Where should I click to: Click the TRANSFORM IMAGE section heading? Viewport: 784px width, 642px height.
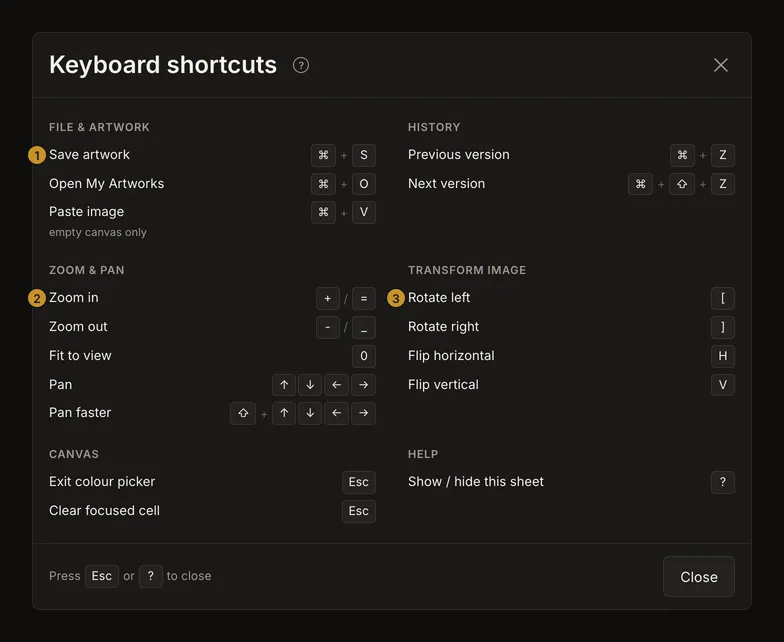point(467,270)
